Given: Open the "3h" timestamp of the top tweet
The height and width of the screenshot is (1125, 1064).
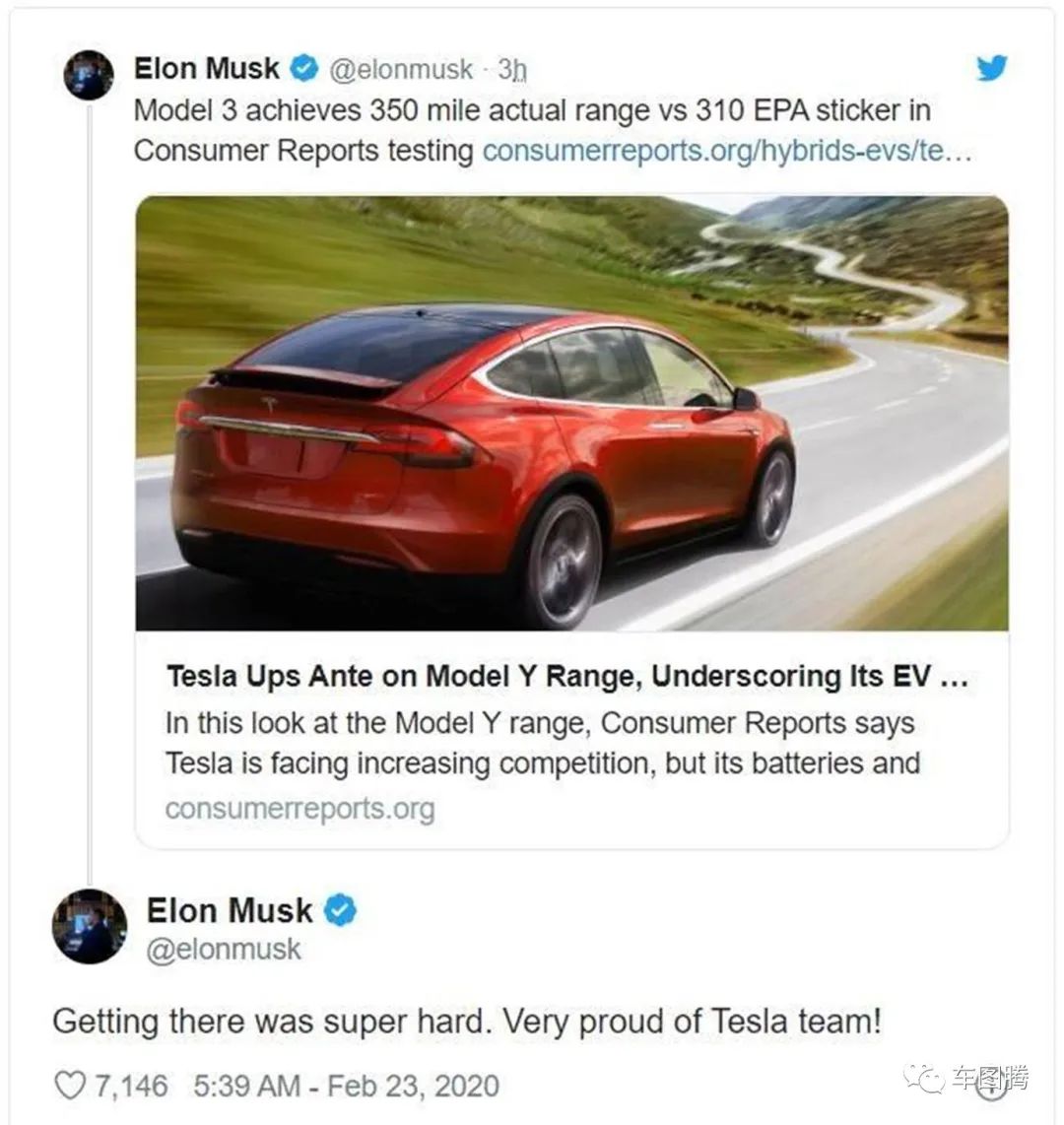Looking at the screenshot, I should pos(512,70).
